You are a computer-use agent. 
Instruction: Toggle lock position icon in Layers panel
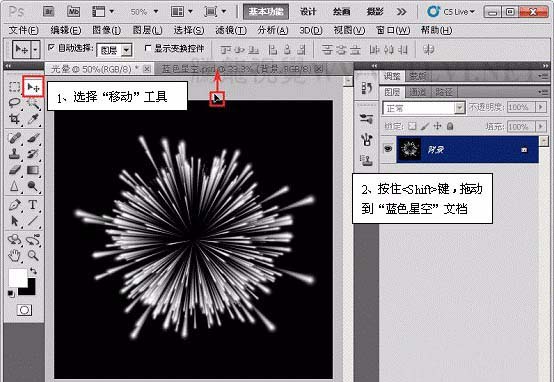click(x=437, y=126)
